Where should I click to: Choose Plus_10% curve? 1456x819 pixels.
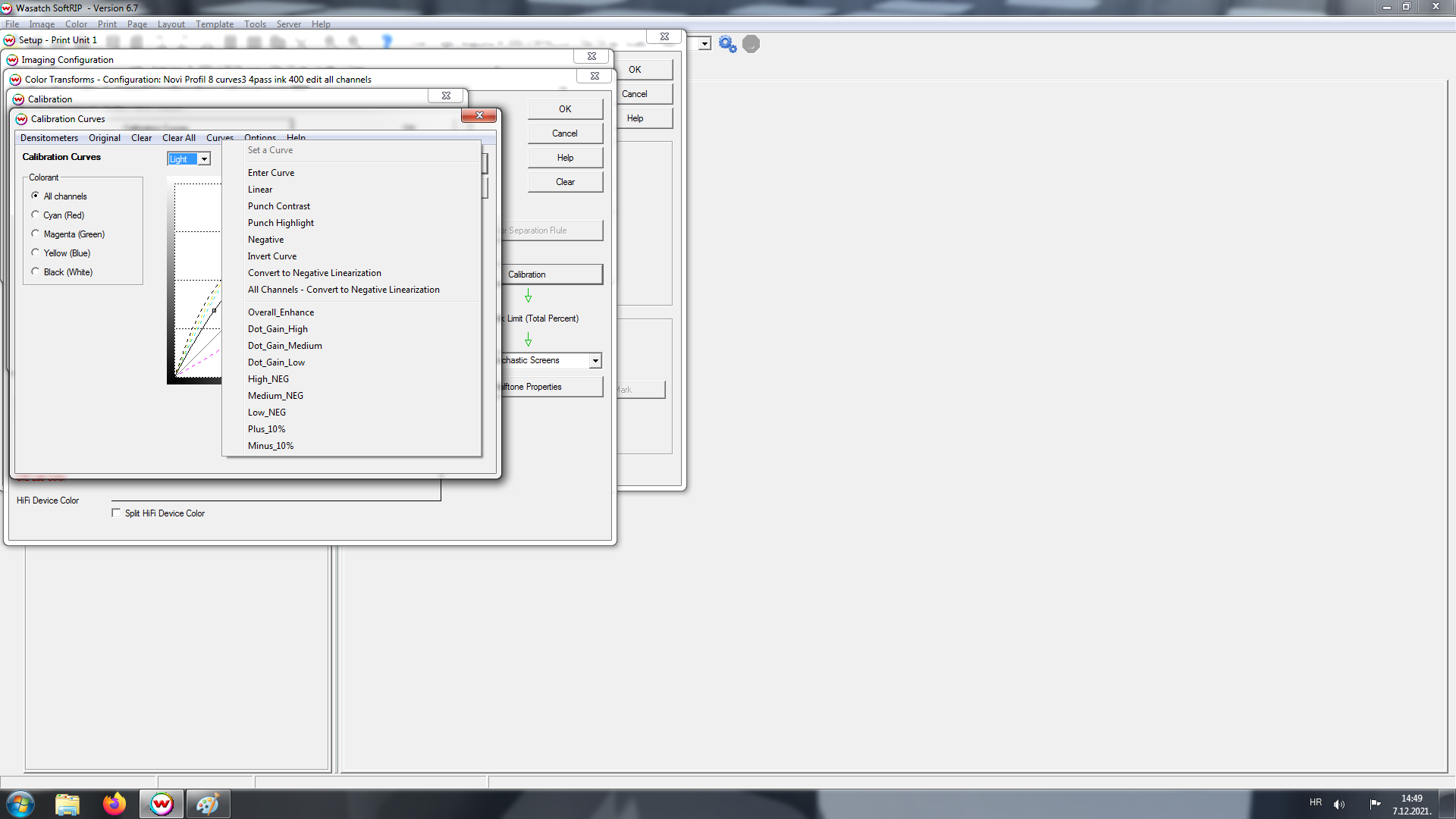(352, 429)
